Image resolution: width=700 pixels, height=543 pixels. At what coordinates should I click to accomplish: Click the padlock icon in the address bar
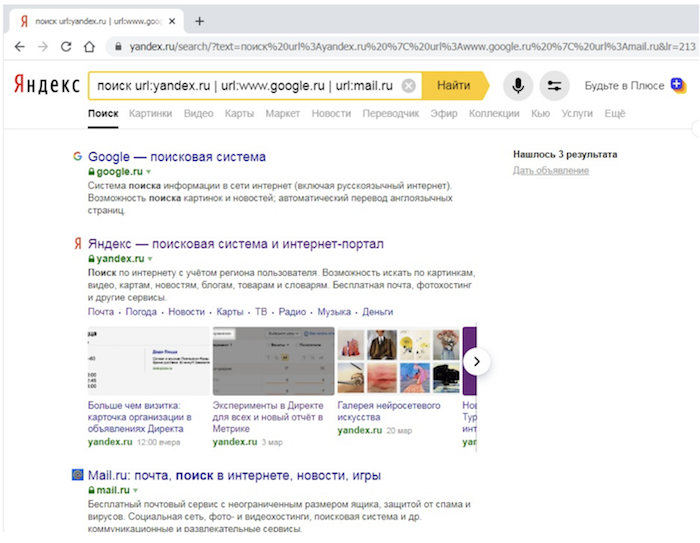tap(118, 46)
